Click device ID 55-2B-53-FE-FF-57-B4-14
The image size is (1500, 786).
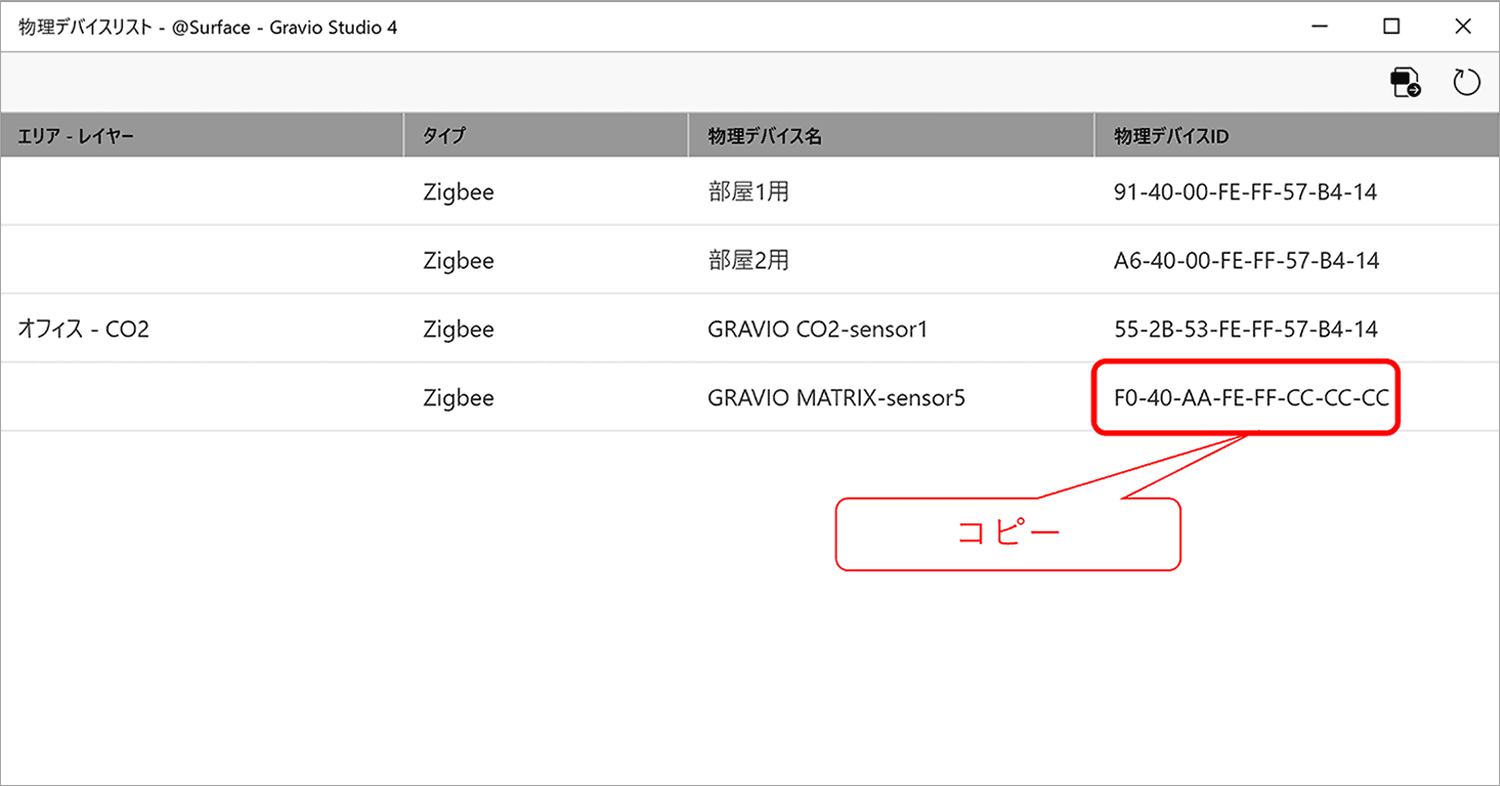click(x=1245, y=329)
